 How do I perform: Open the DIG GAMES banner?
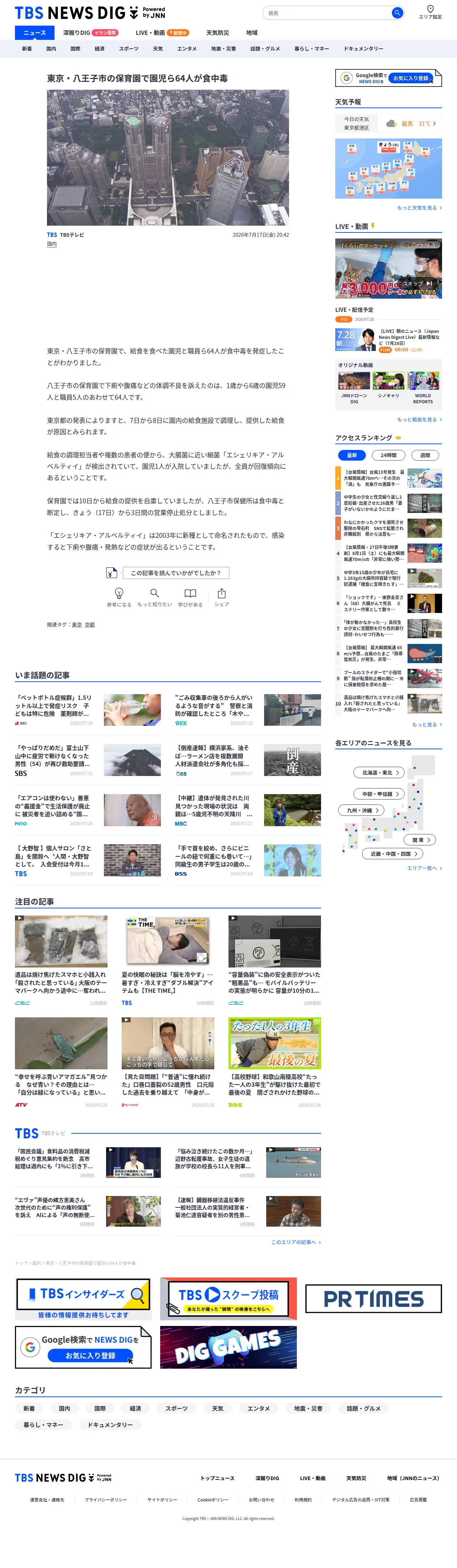tap(229, 1347)
